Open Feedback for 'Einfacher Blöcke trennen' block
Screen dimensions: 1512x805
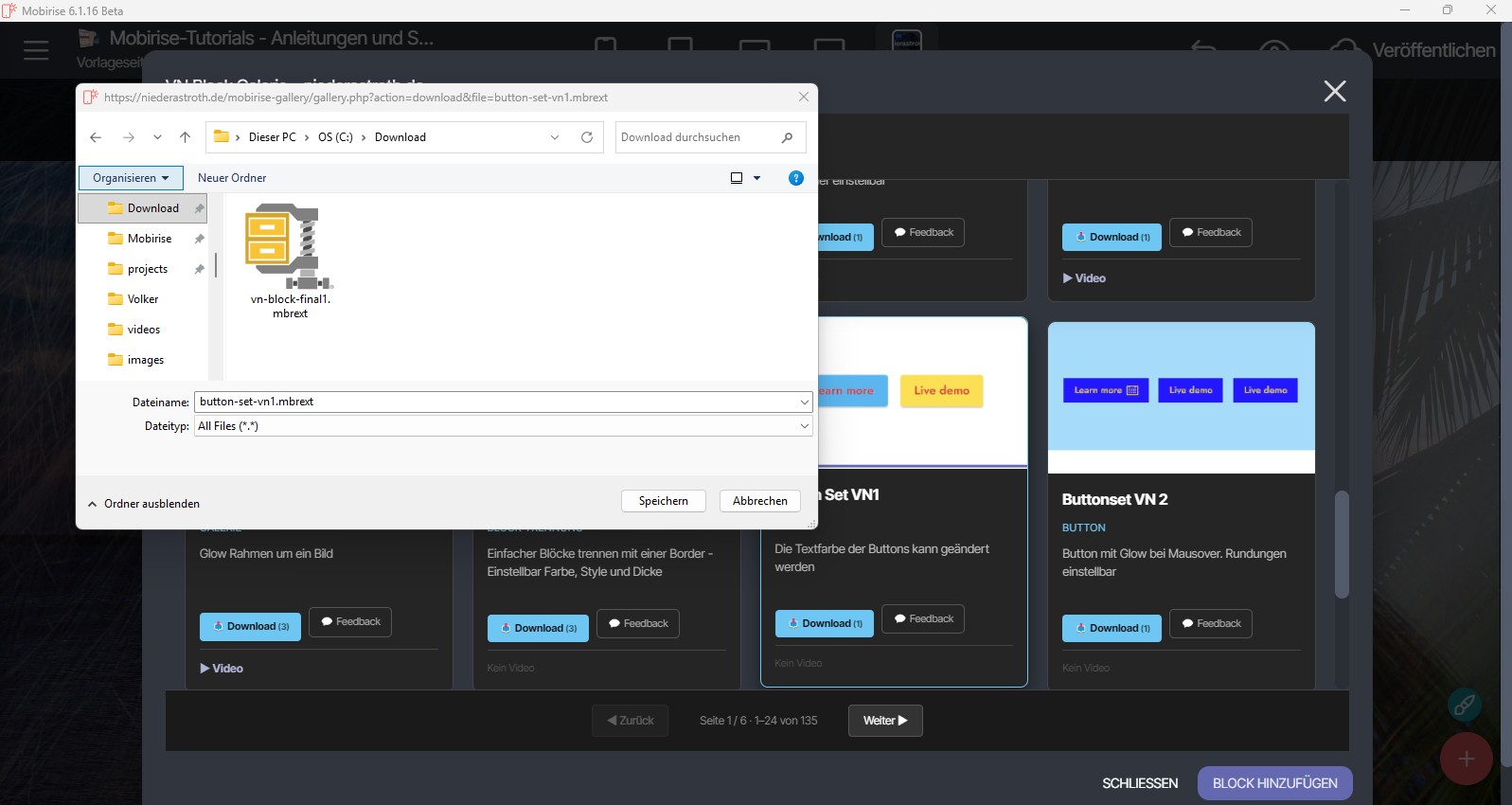tap(638, 624)
